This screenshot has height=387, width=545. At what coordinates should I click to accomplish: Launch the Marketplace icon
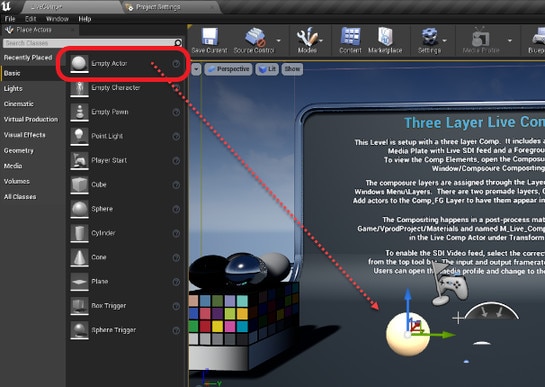coord(385,37)
